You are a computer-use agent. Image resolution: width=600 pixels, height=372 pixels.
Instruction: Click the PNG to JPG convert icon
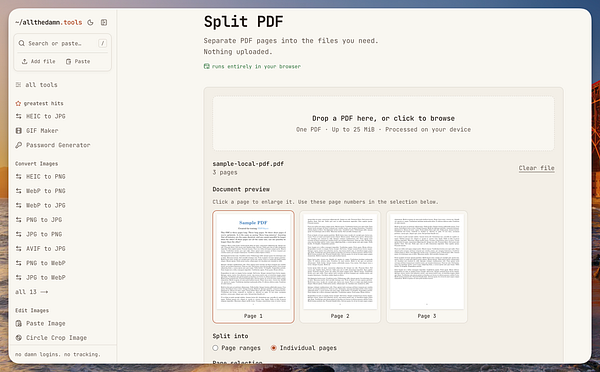(18, 220)
